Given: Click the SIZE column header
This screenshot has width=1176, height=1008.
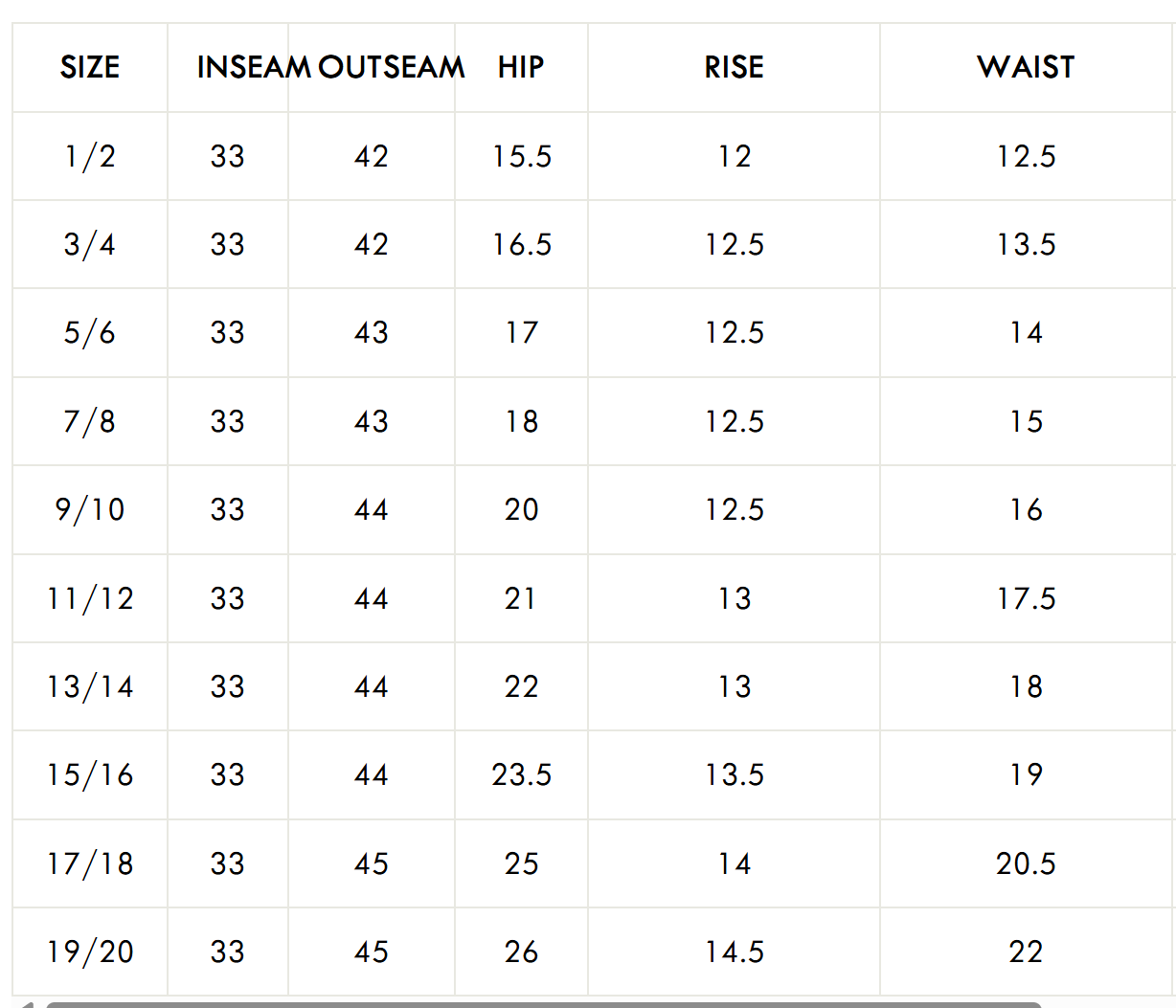Looking at the screenshot, I should (x=90, y=67).
